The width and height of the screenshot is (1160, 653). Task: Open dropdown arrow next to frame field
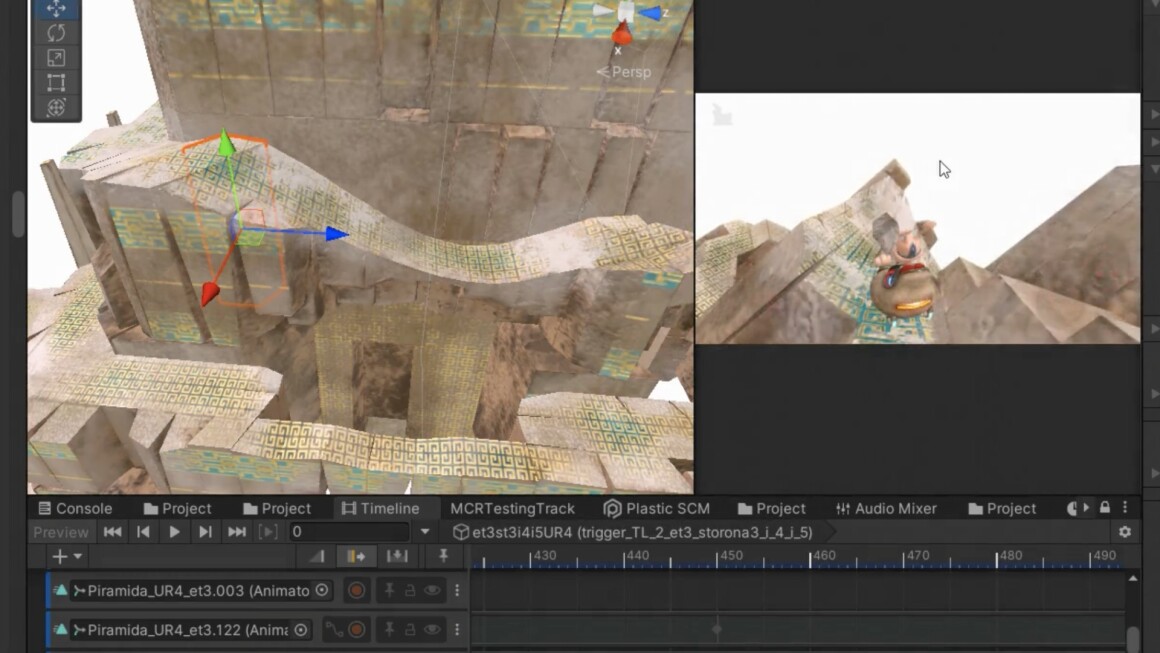(x=425, y=532)
